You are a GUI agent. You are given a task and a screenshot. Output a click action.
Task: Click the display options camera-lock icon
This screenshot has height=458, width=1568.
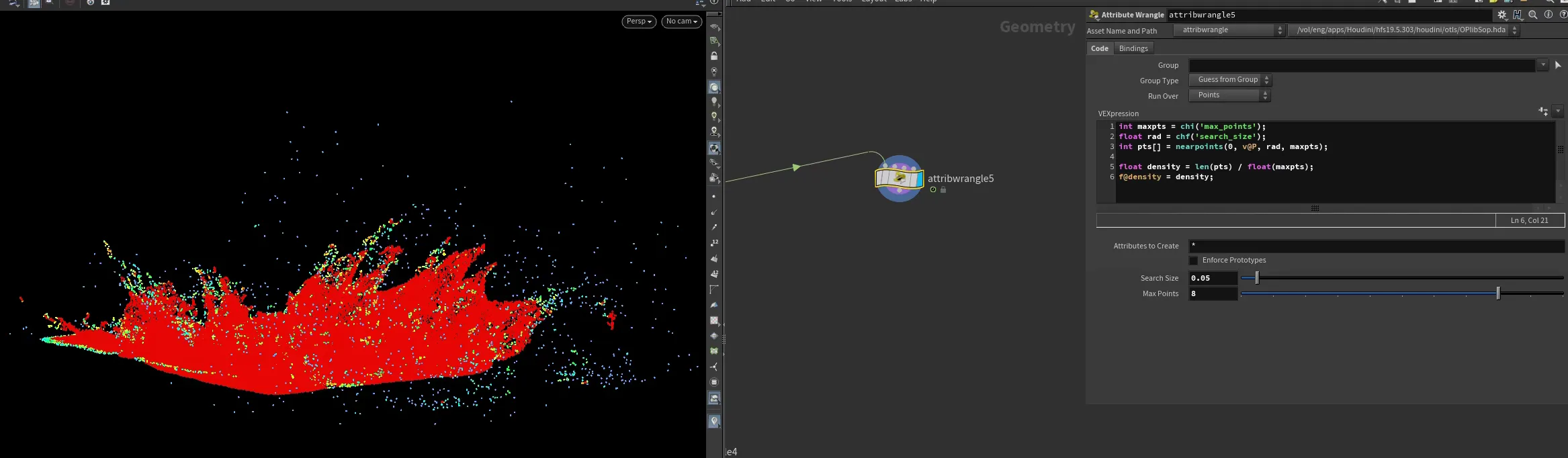pos(714,178)
